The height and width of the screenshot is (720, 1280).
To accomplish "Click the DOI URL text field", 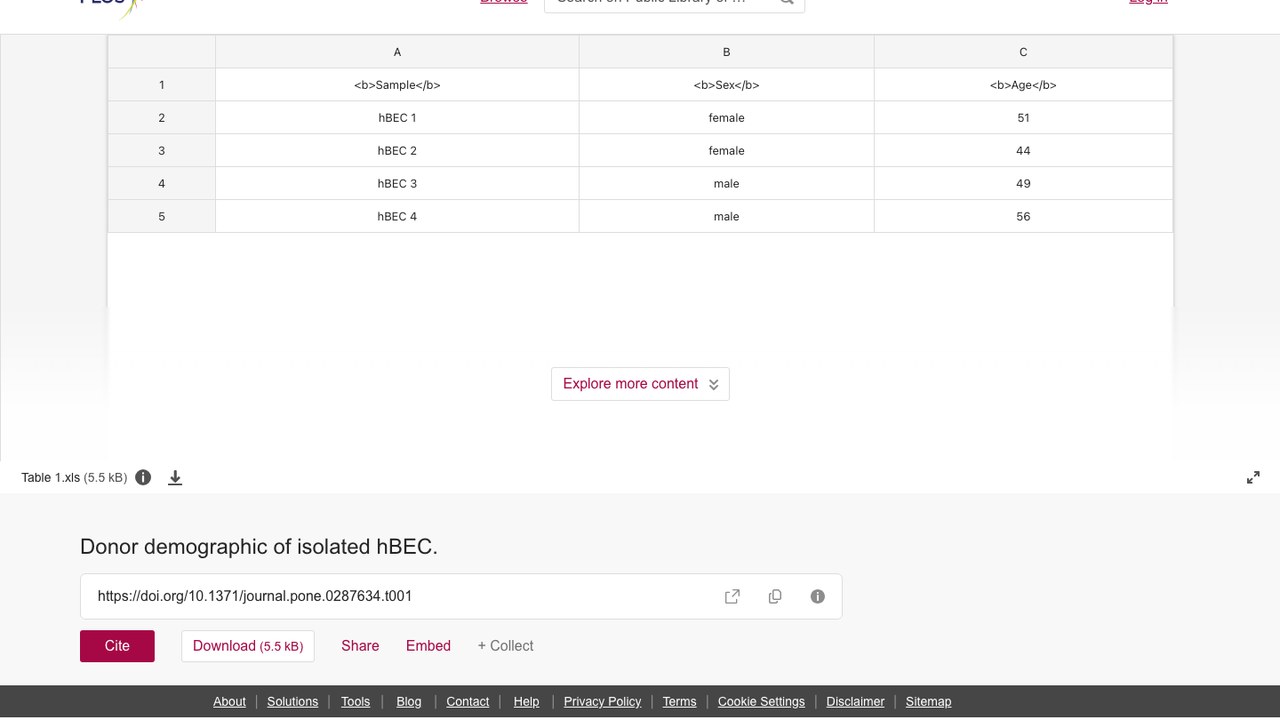I will click(461, 597).
